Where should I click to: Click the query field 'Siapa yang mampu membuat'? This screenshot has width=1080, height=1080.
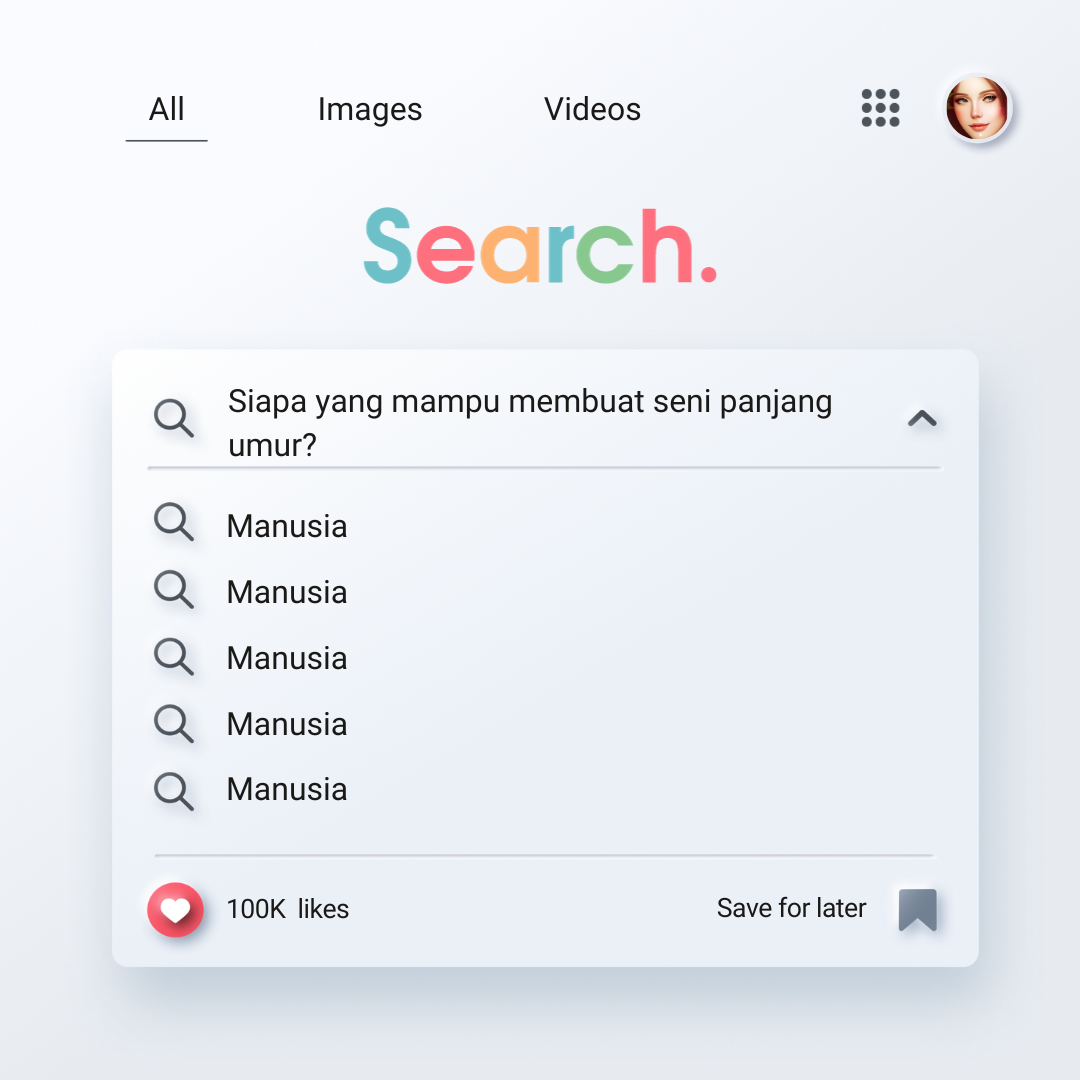(530, 422)
